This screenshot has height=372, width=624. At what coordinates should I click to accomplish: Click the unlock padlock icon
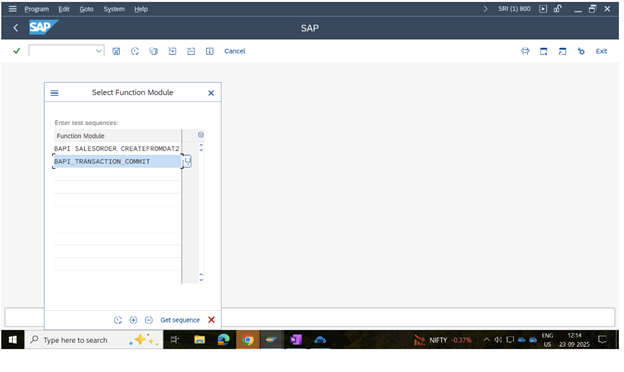[x=558, y=9]
